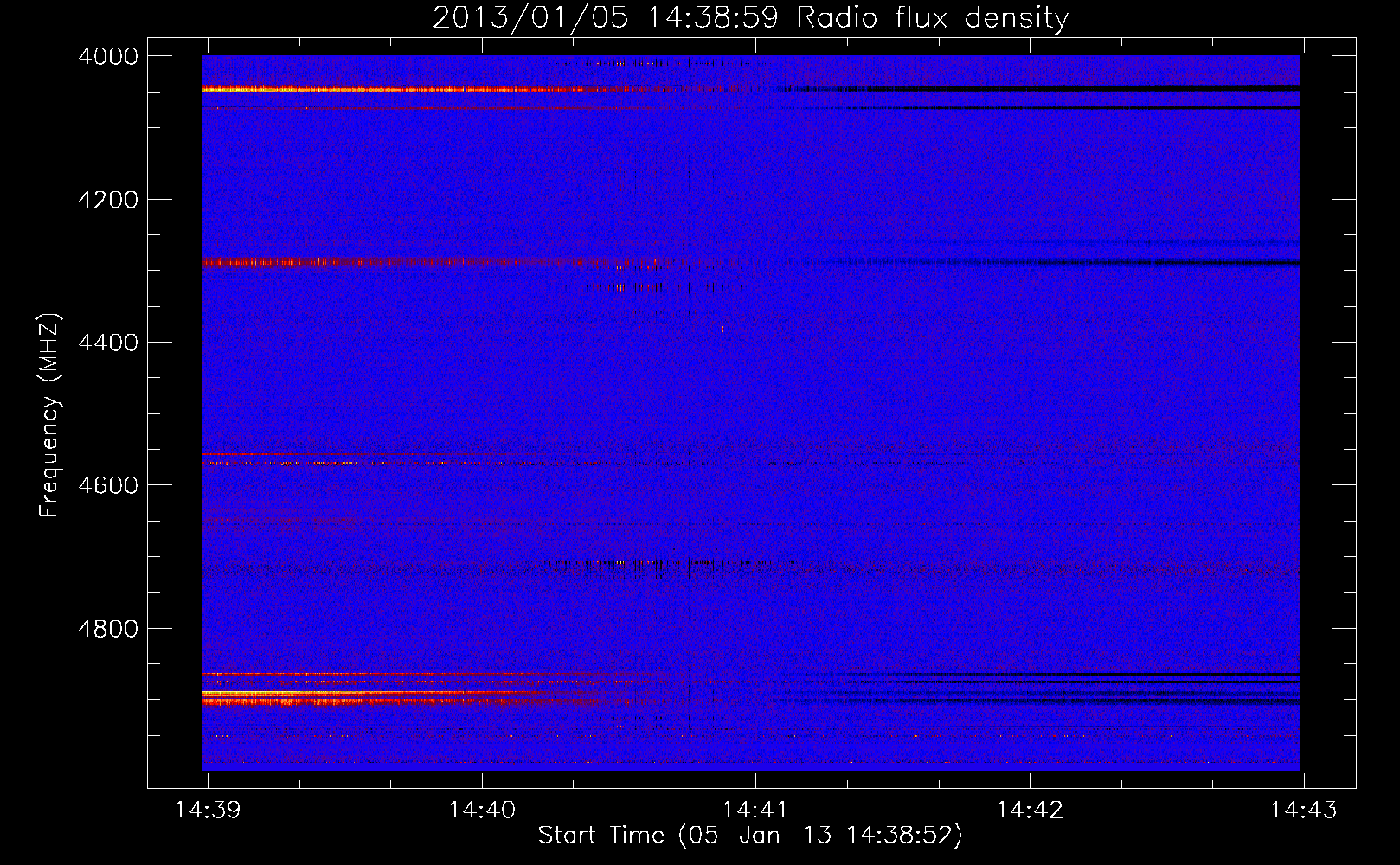Click the 14:42 time tick label
1400x865 pixels.
point(1030,811)
